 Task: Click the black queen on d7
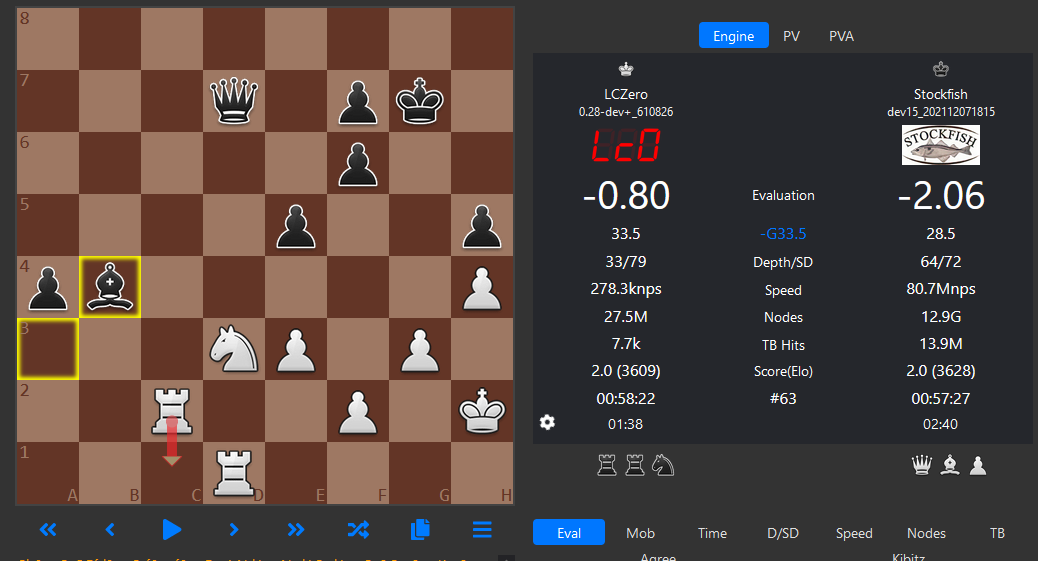coord(234,101)
